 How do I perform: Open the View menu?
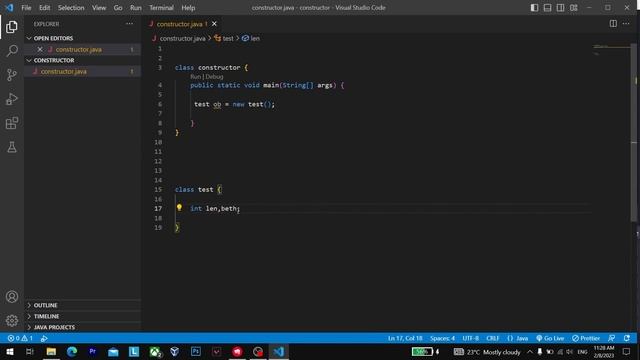coord(99,8)
